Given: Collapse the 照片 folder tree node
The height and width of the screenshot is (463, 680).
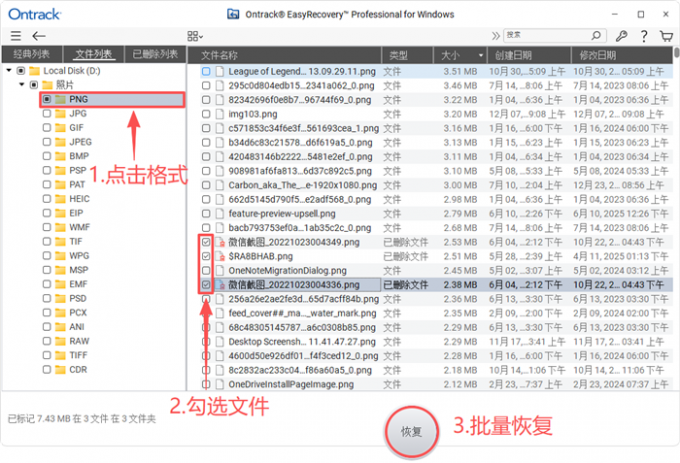Looking at the screenshot, I should 22,85.
